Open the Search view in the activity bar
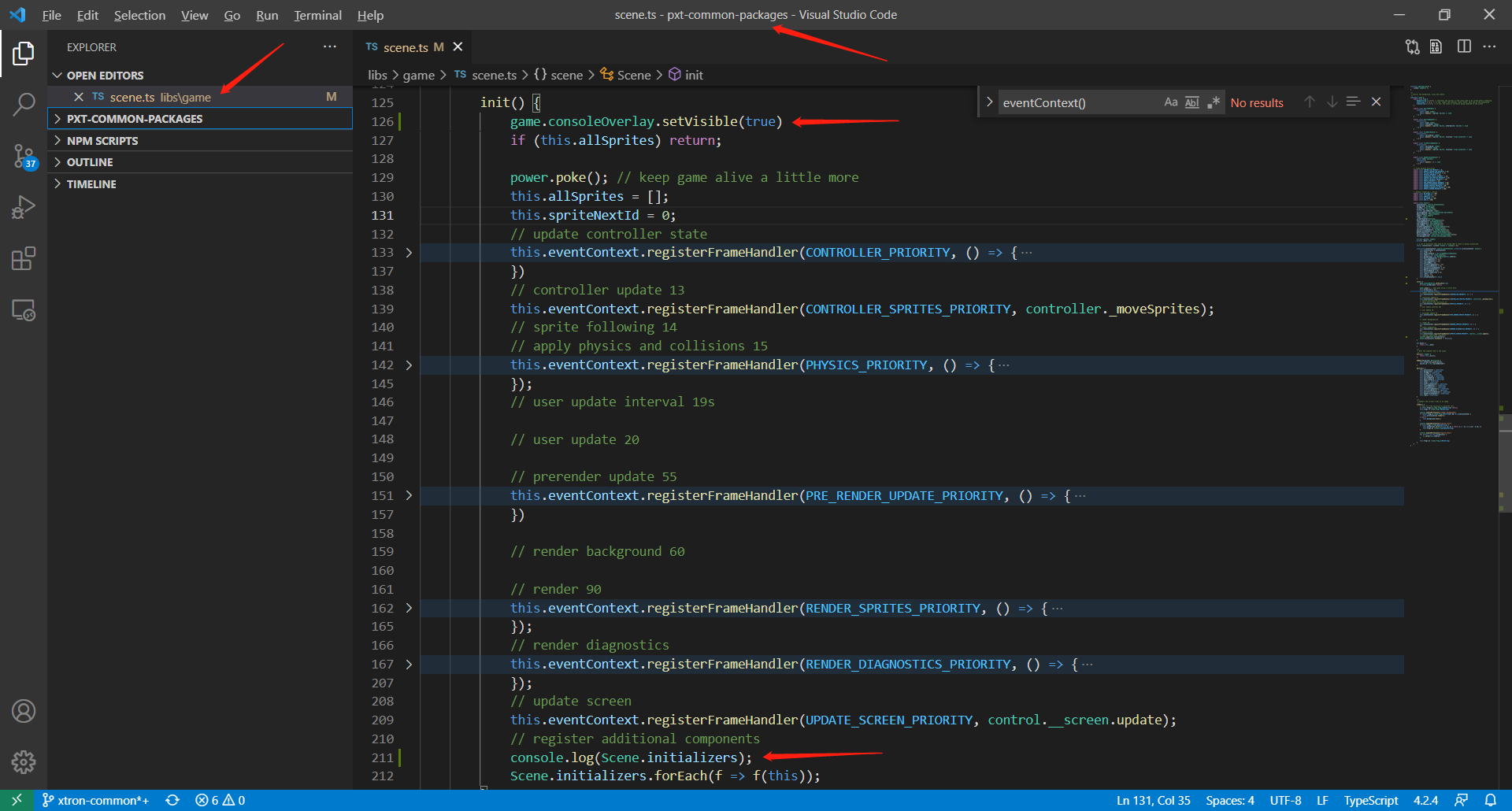The image size is (1512, 811). [24, 103]
